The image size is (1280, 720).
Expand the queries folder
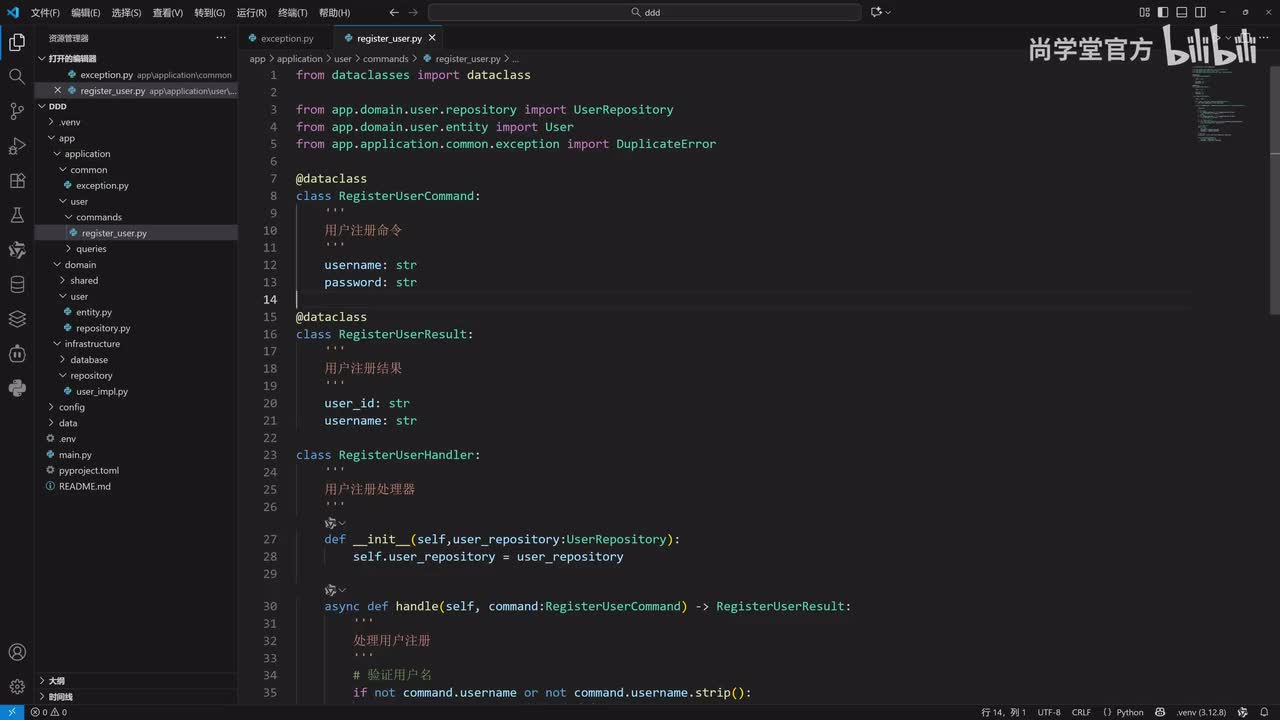pyautogui.click(x=91, y=249)
